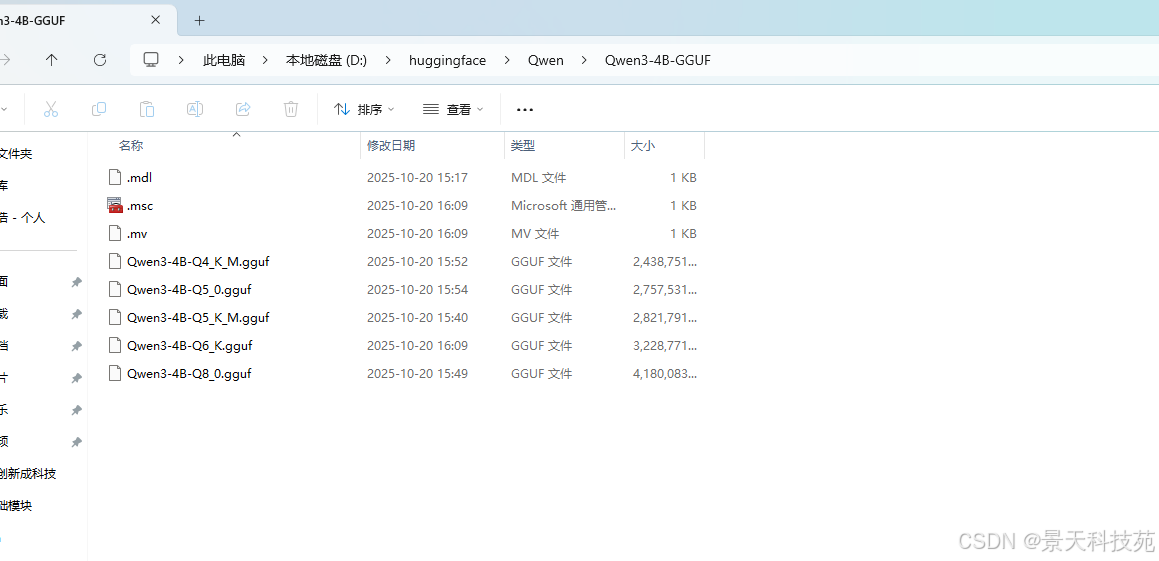Navigate to huggingface in breadcrumb
The image size is (1159, 561).
tap(447, 61)
